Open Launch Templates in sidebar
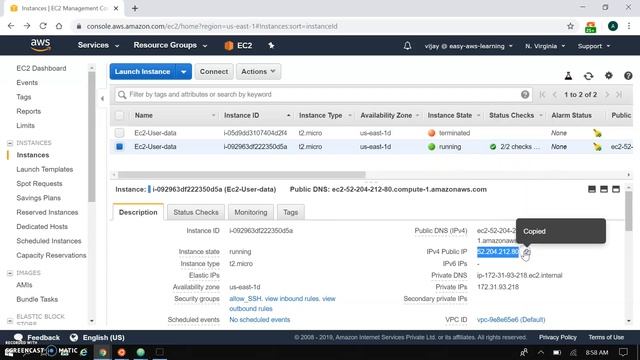This screenshot has height=360, width=640. [x=44, y=169]
